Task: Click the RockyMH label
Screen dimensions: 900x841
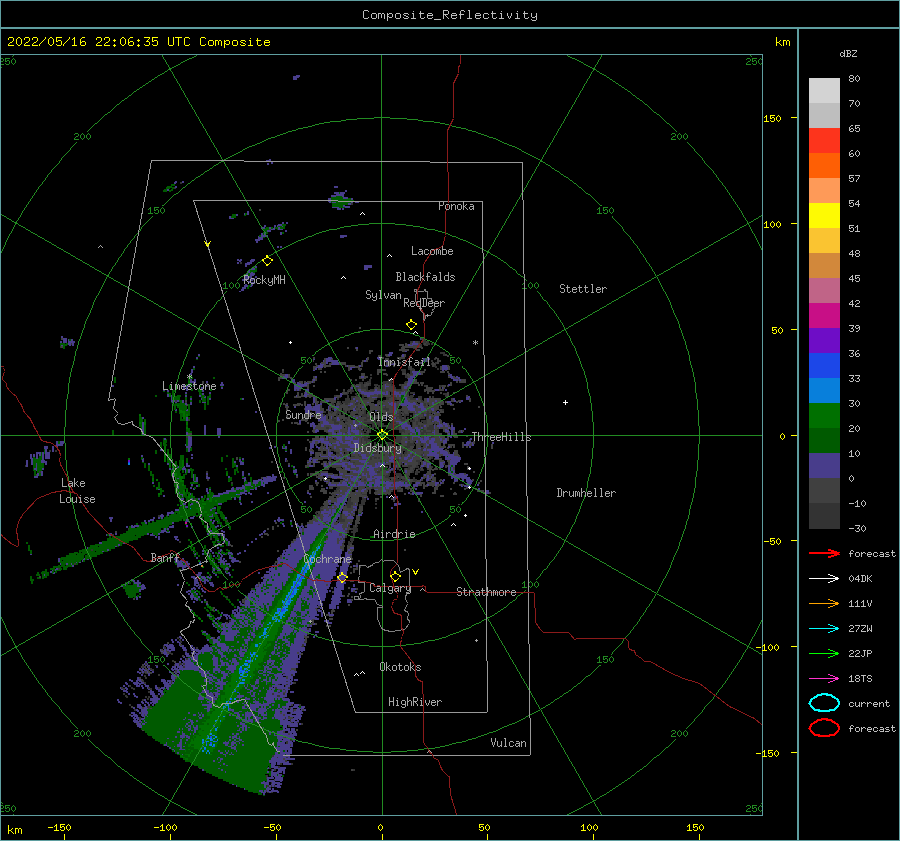Action: point(264,280)
